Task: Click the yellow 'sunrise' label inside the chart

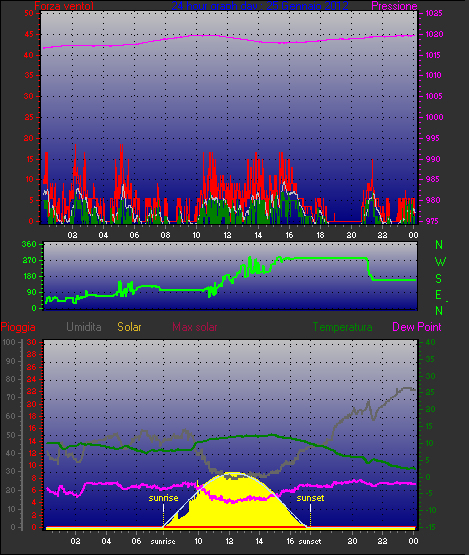Action: click(163, 498)
